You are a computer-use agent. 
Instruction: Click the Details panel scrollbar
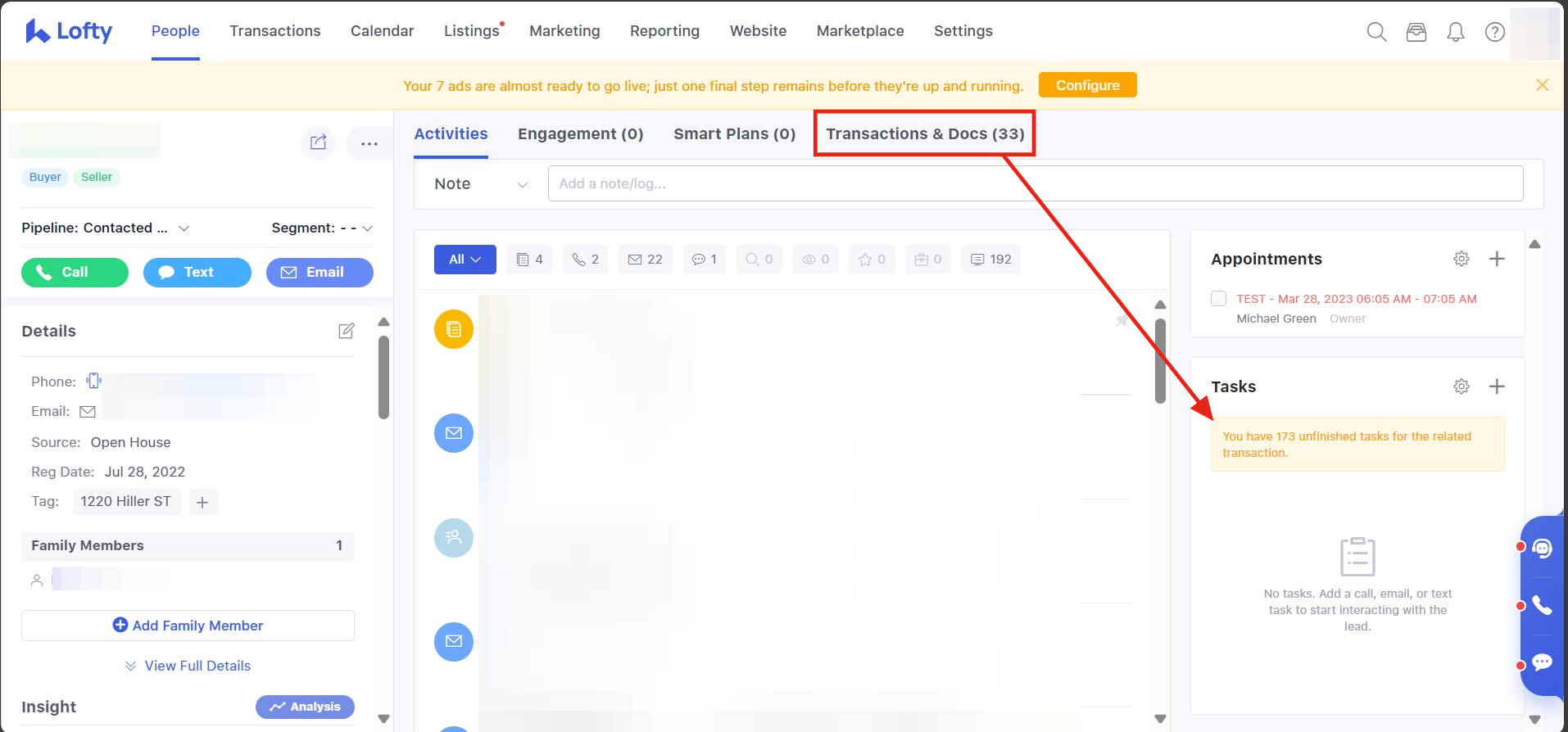(x=383, y=377)
